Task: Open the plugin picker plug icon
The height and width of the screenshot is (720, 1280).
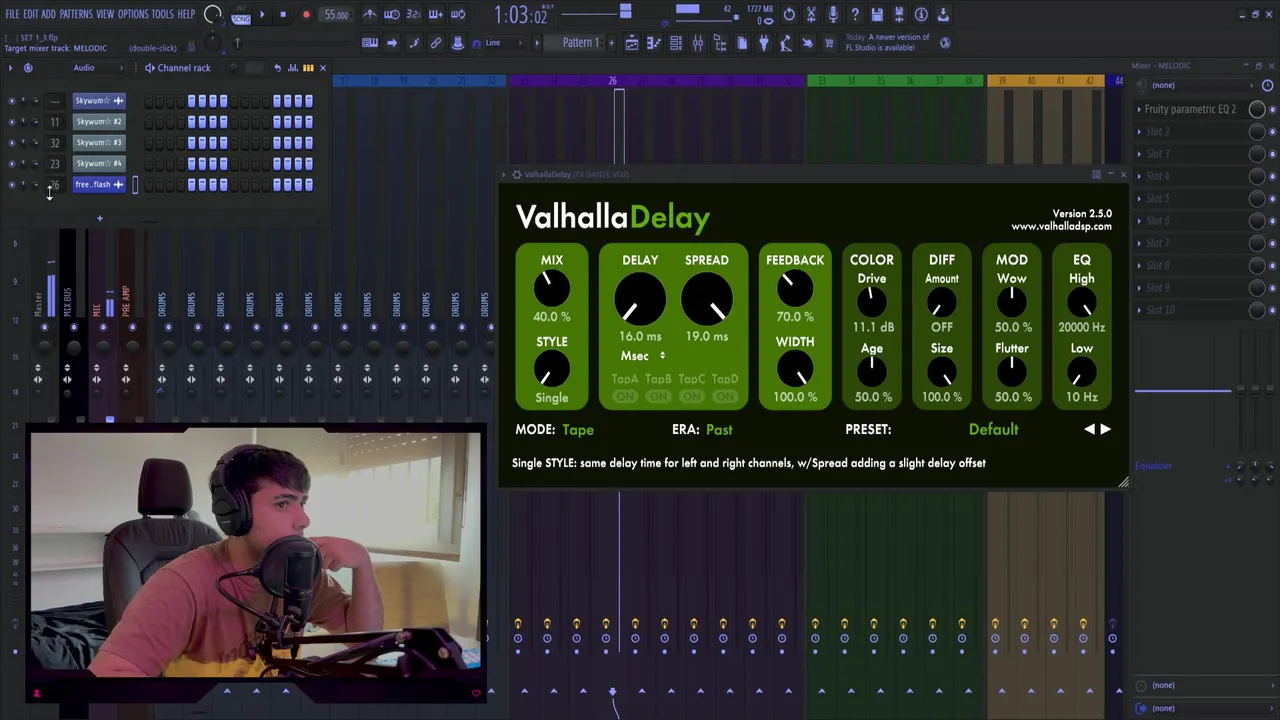Action: pyautogui.click(x=763, y=43)
